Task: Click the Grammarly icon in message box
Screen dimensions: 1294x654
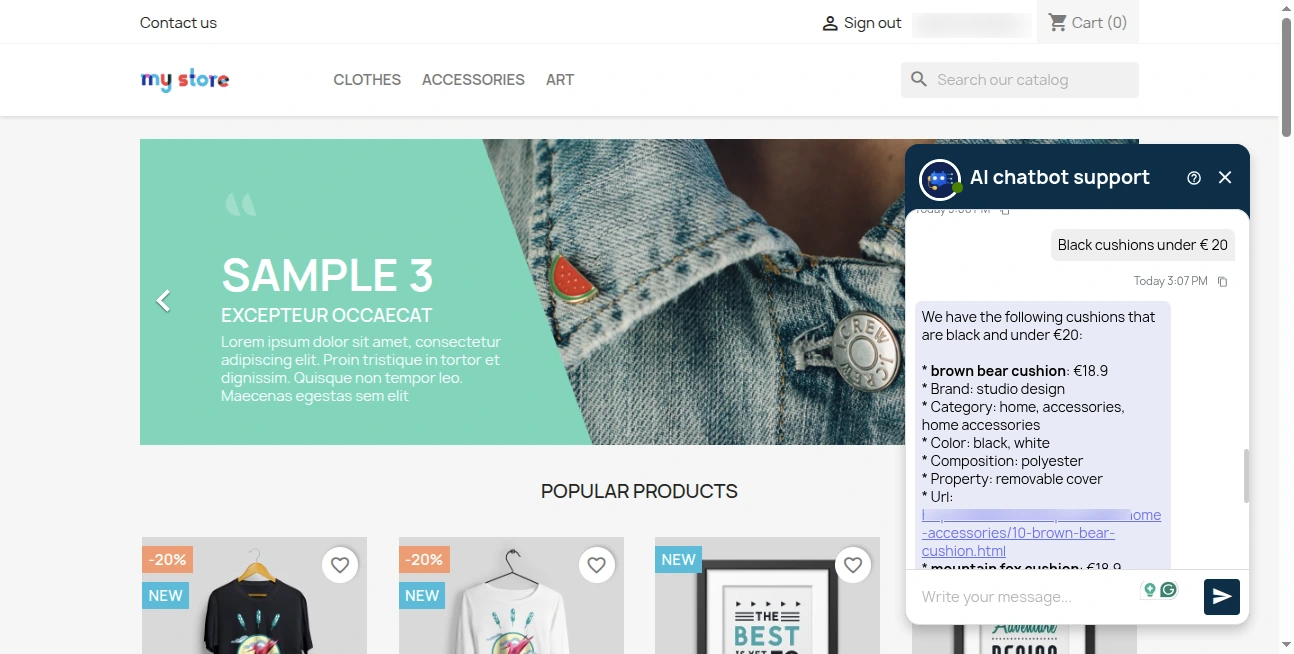Action: click(x=1168, y=590)
